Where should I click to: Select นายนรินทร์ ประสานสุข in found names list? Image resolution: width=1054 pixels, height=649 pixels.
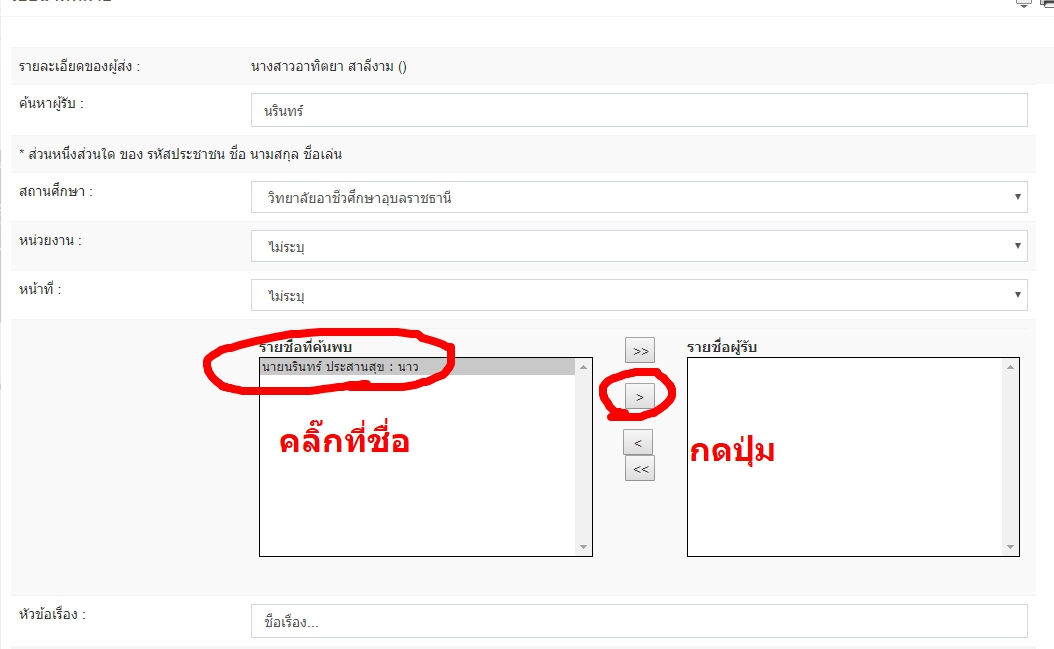417,367
